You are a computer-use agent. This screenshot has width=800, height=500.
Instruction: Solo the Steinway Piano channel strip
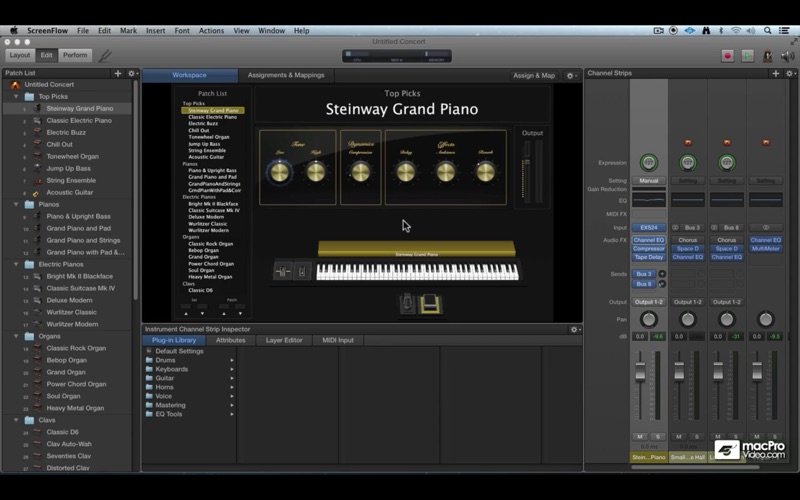click(x=658, y=437)
